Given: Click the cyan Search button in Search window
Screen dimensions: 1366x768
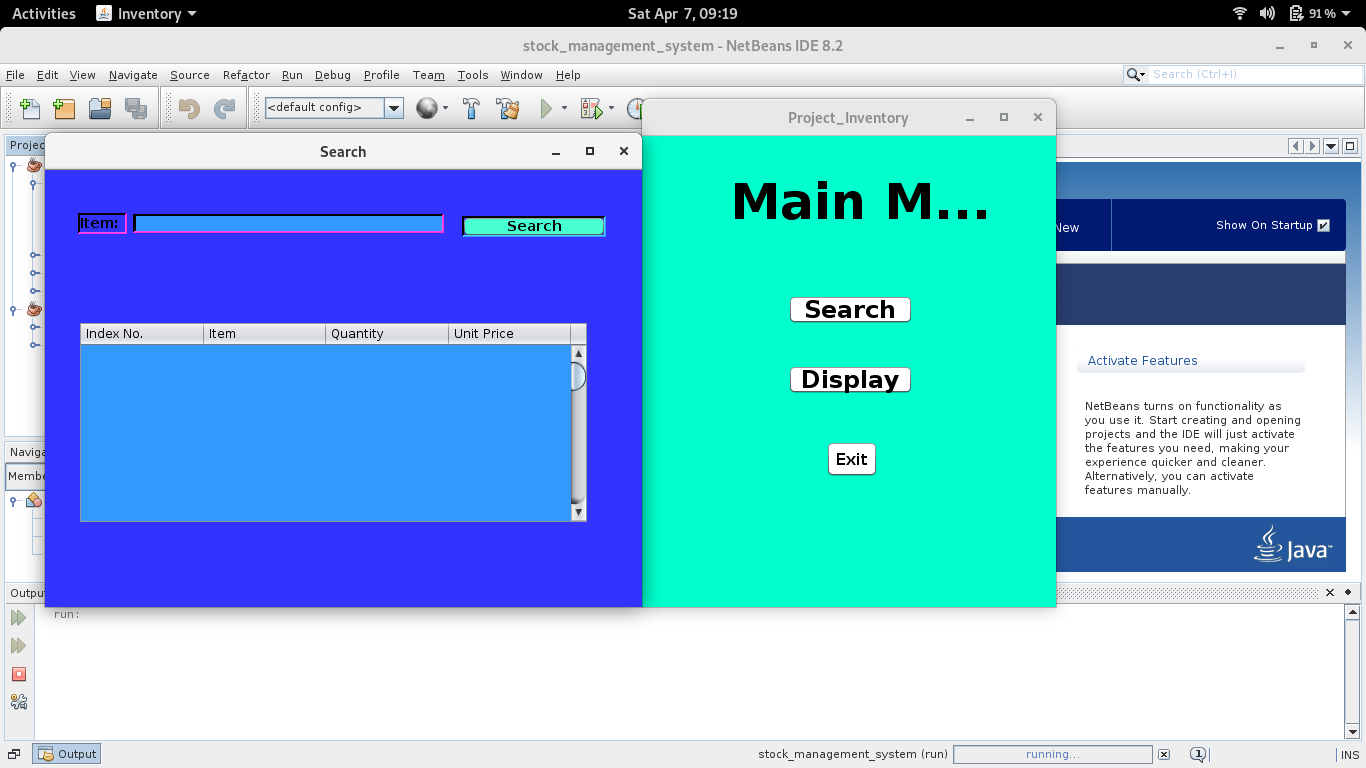Looking at the screenshot, I should [x=534, y=226].
